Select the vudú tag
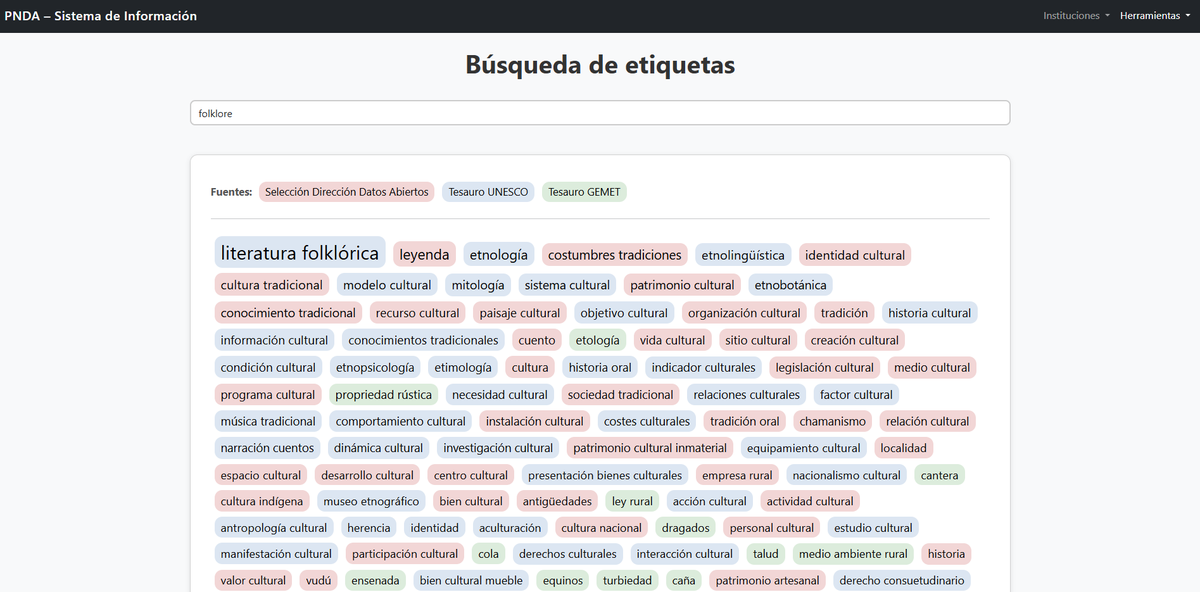Screen dimensions: 1200x592 tap(319, 580)
